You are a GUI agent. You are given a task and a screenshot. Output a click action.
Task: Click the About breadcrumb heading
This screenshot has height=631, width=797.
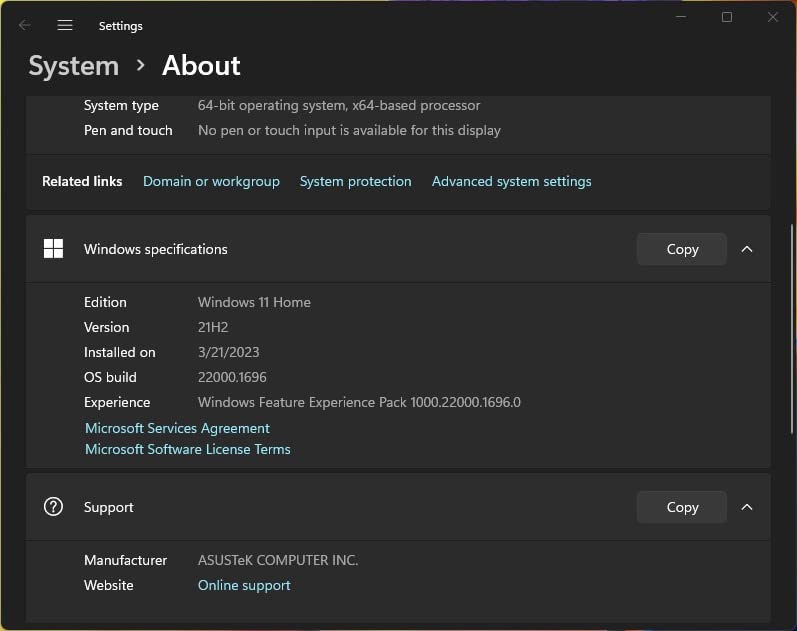(201, 66)
